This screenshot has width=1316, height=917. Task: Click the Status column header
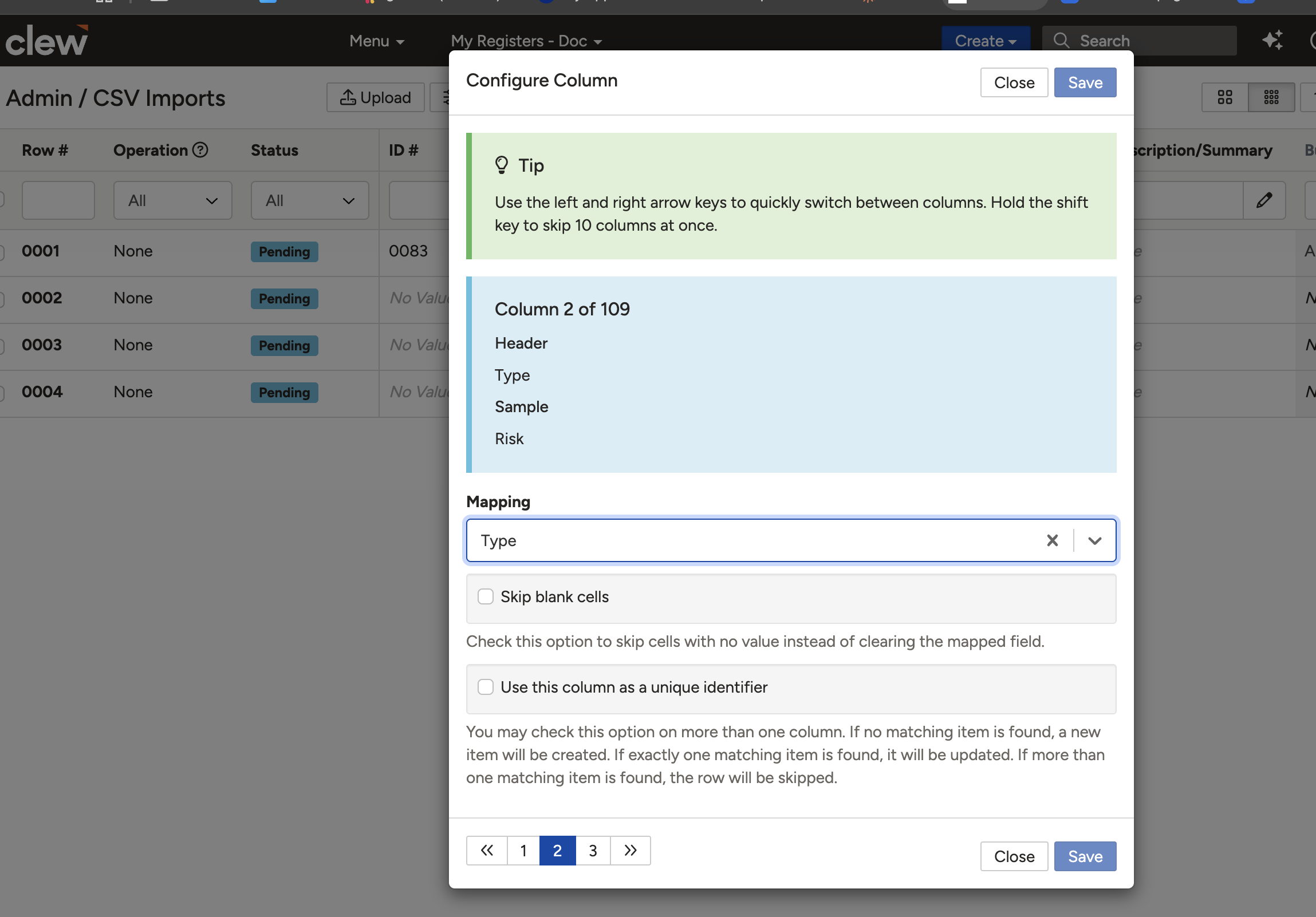click(x=274, y=150)
